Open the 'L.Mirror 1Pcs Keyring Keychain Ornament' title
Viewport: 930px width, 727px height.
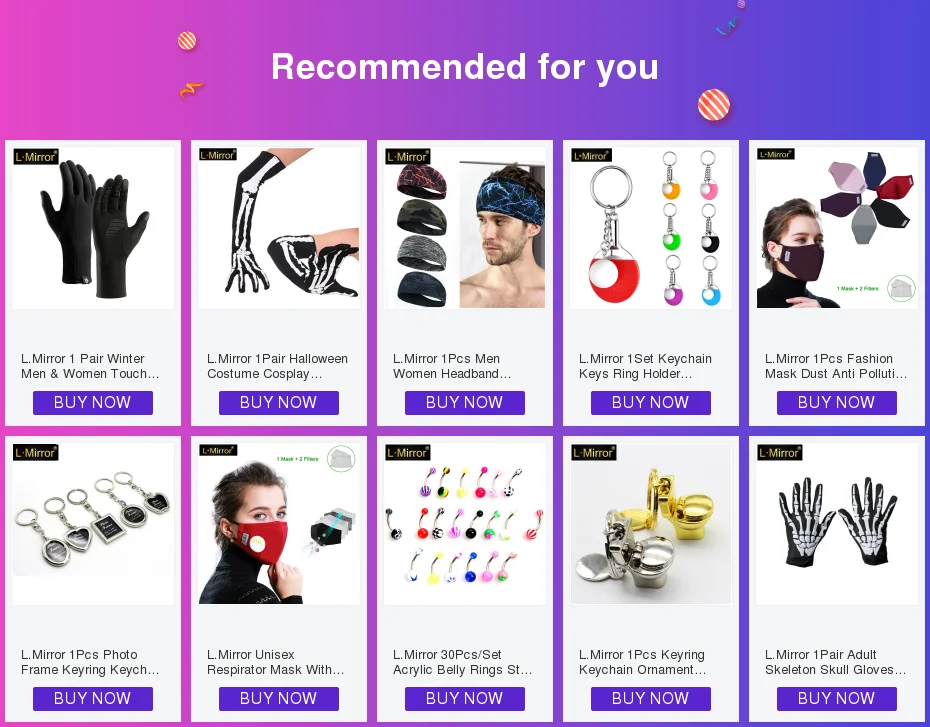coord(643,662)
